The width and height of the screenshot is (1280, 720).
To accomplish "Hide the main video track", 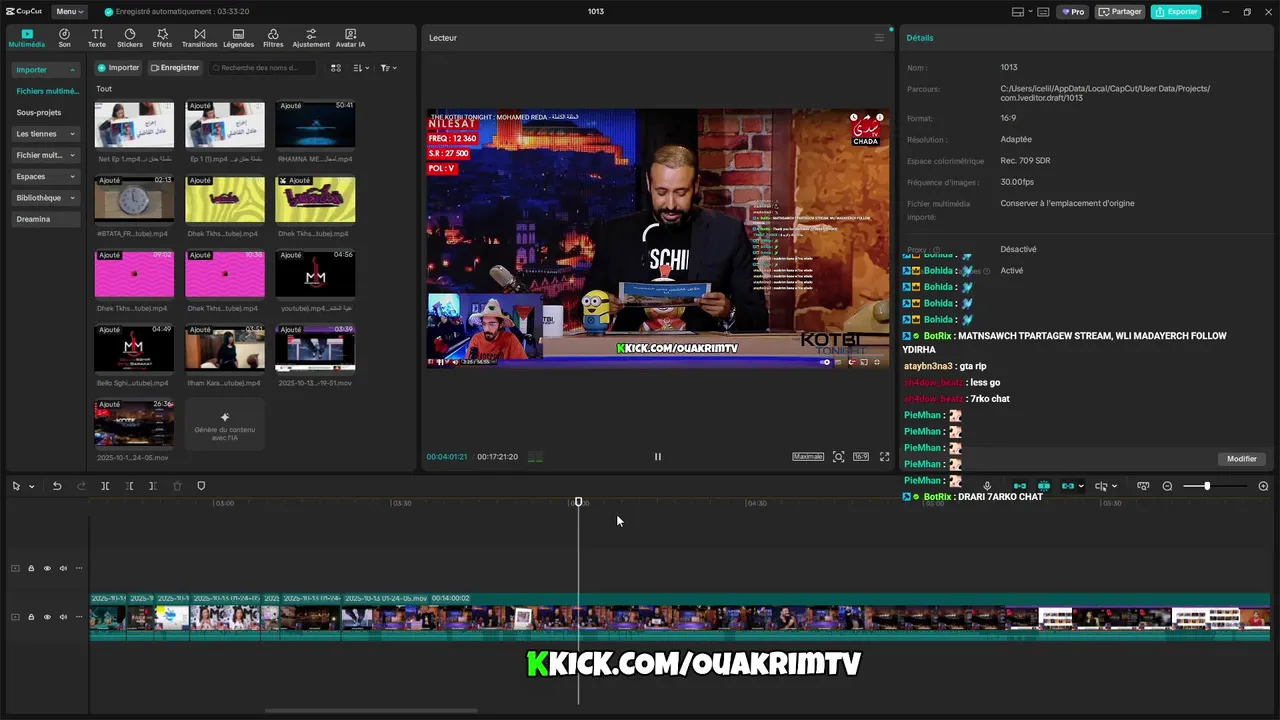I will 47,617.
